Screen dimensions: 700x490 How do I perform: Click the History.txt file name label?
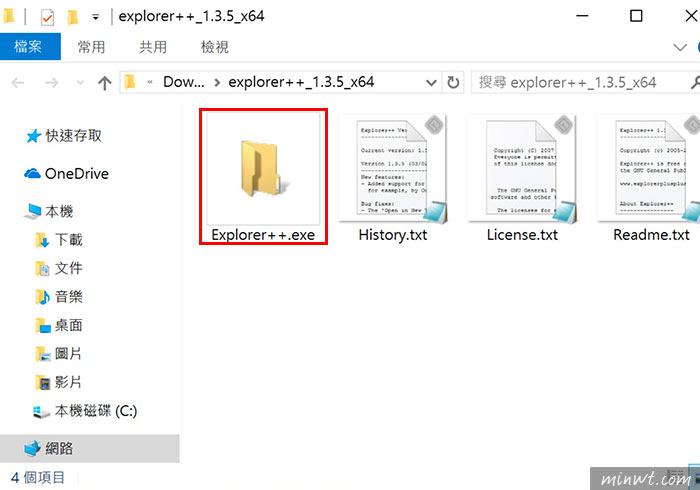click(393, 235)
